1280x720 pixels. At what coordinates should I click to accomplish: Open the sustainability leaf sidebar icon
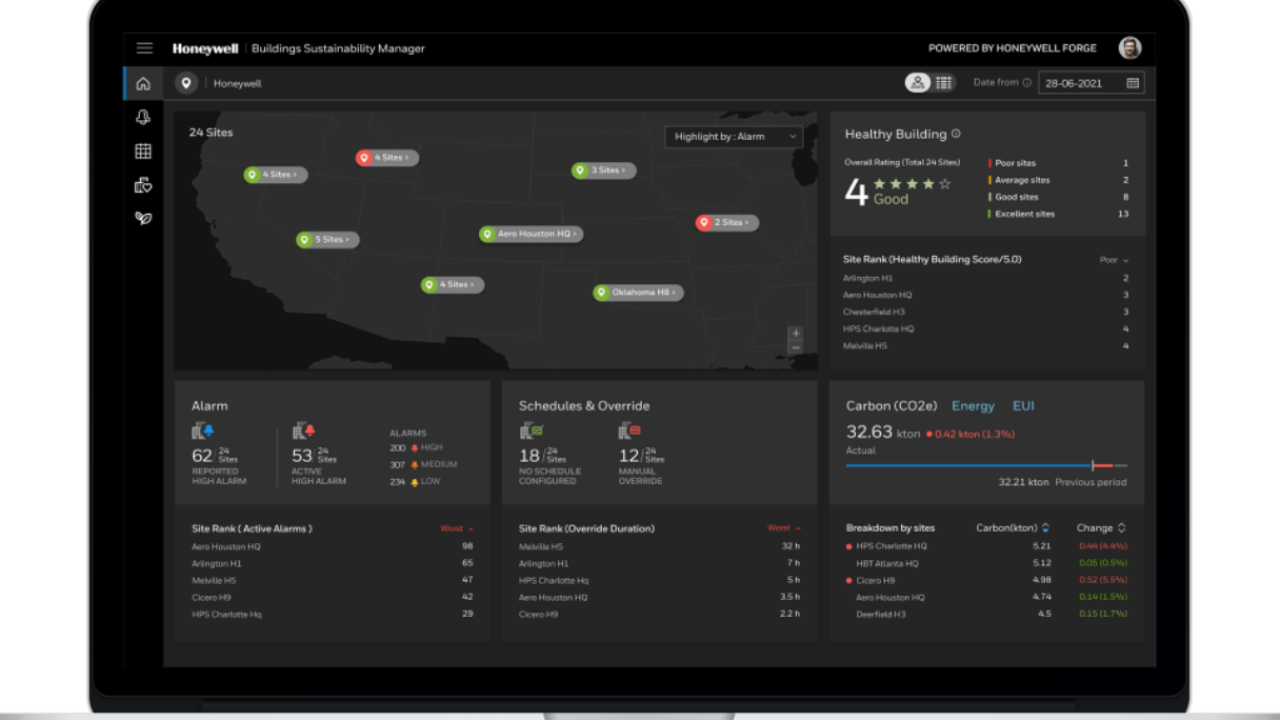click(x=143, y=218)
